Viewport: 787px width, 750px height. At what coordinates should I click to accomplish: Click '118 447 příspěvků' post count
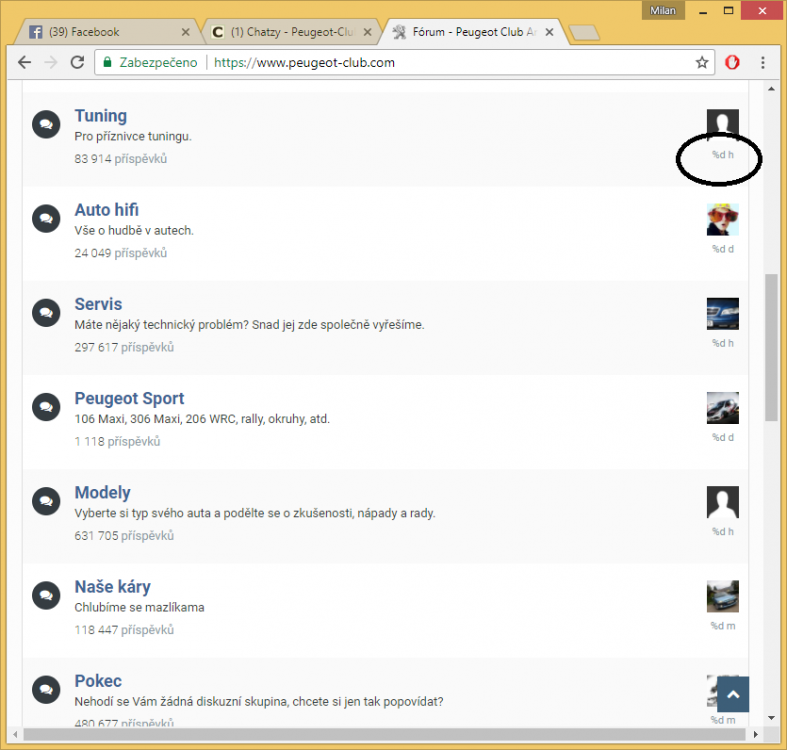click(124, 630)
